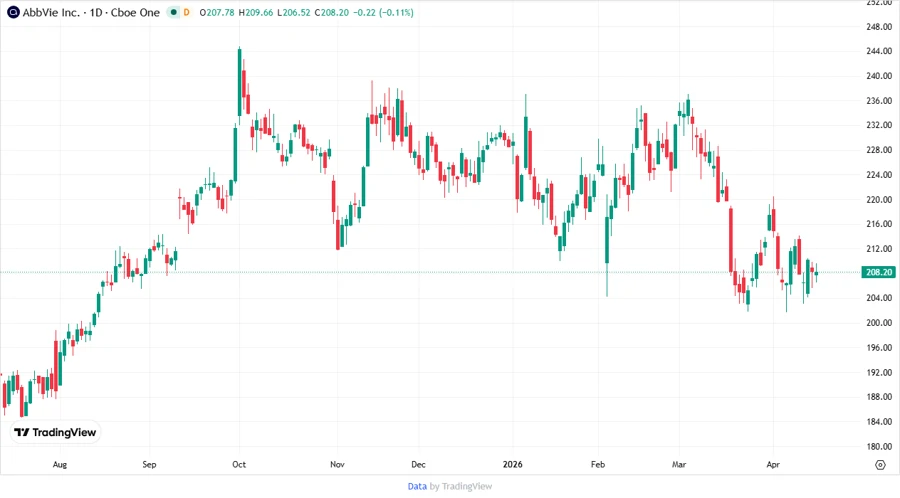Screen dimensions: 900x498
Task: Click the Apr time axis label
Action: click(x=773, y=464)
